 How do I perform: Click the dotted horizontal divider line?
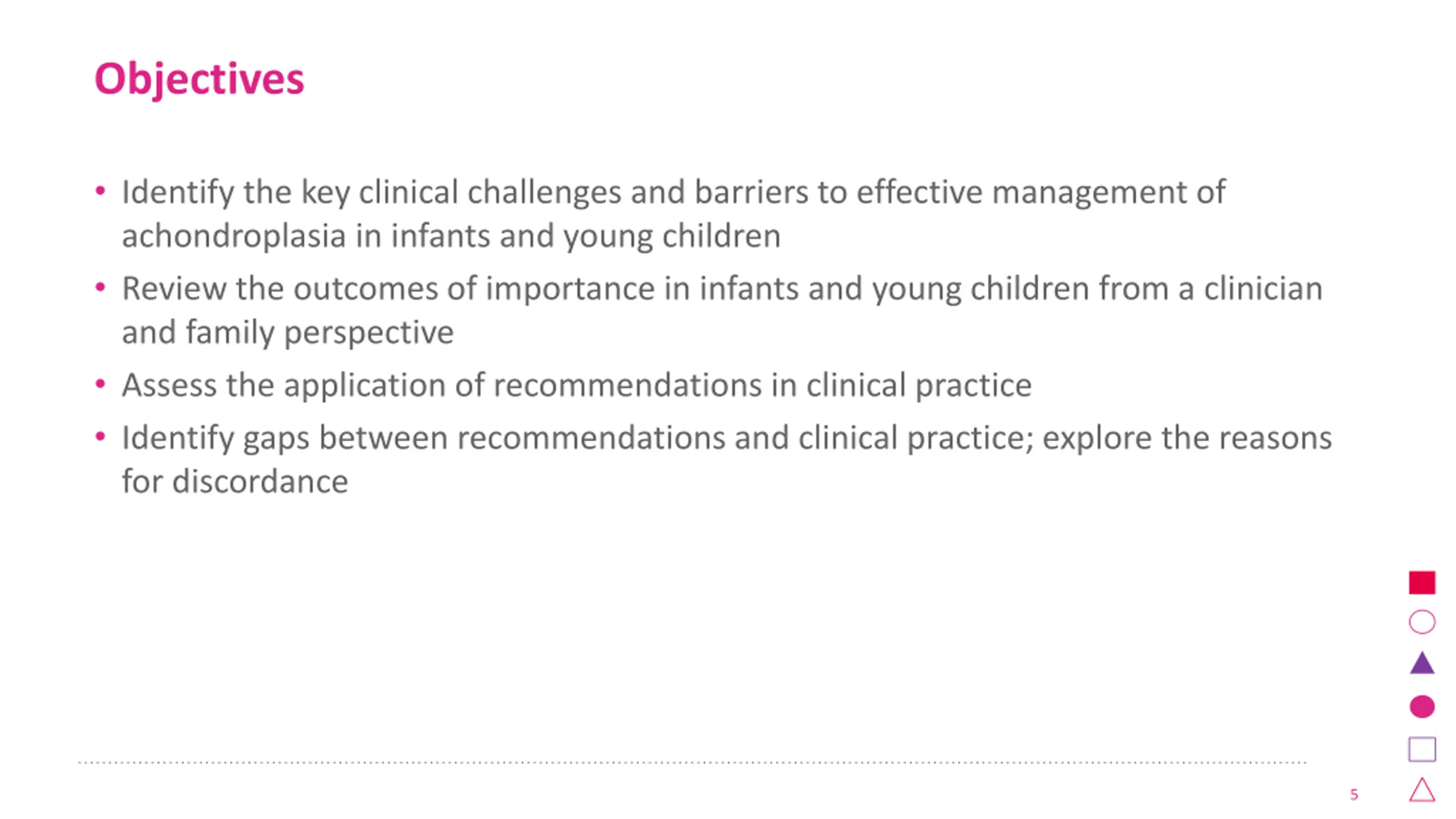tap(692, 762)
